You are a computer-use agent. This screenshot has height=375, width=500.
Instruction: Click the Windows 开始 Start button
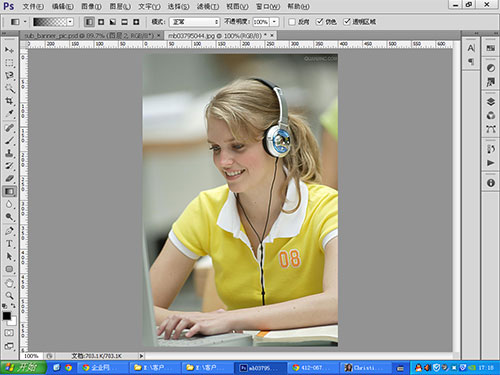pos(23,368)
